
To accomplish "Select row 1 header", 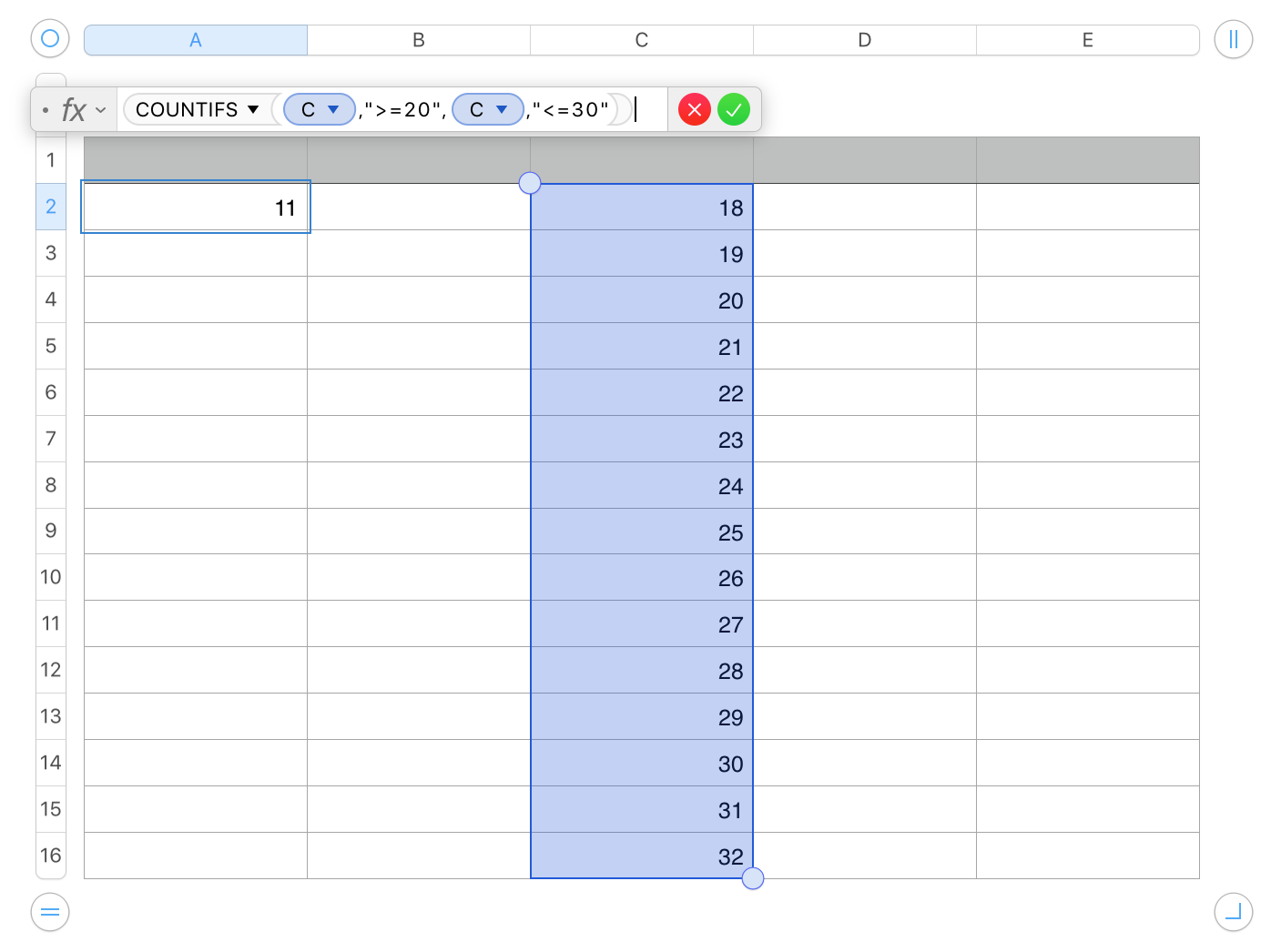I will coord(51,160).
